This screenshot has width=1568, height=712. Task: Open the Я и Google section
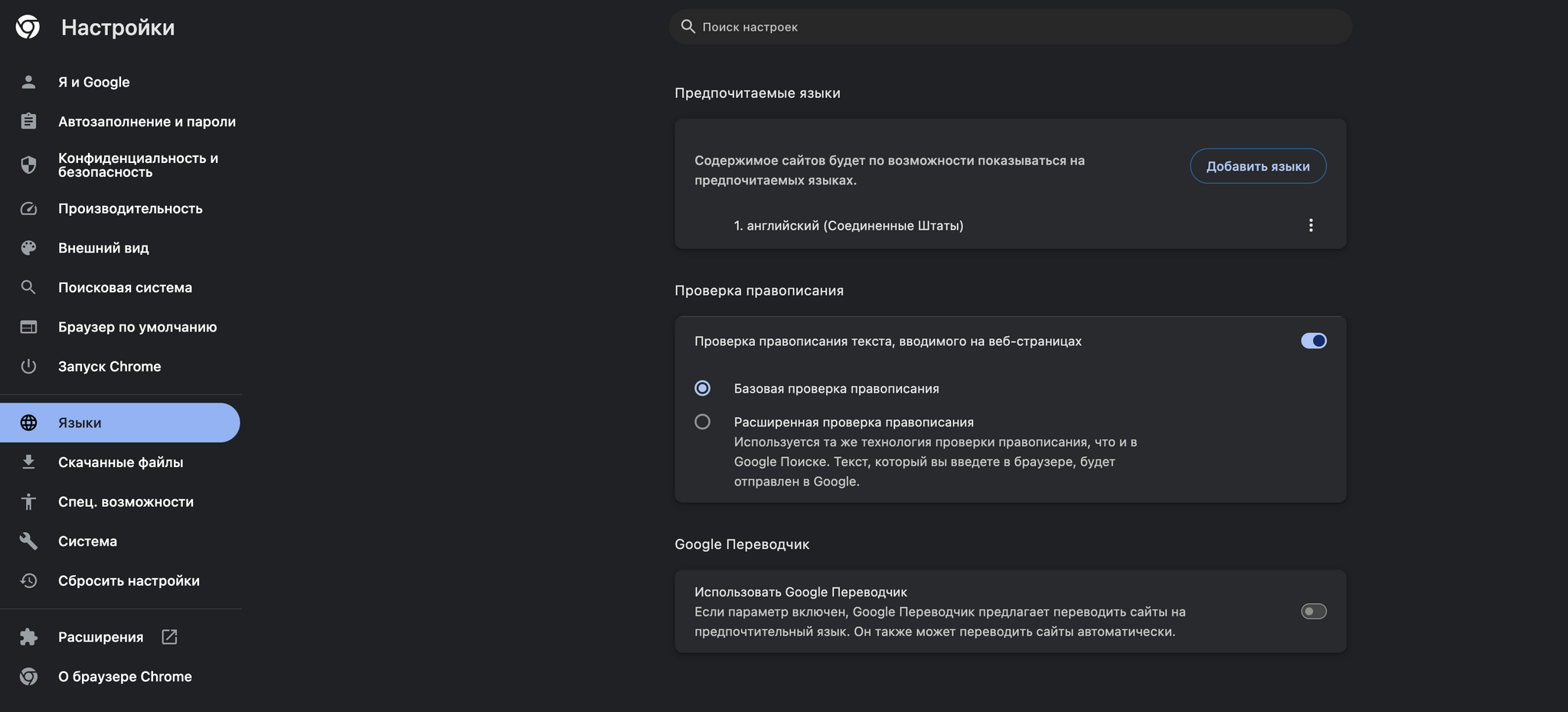[x=120, y=82]
